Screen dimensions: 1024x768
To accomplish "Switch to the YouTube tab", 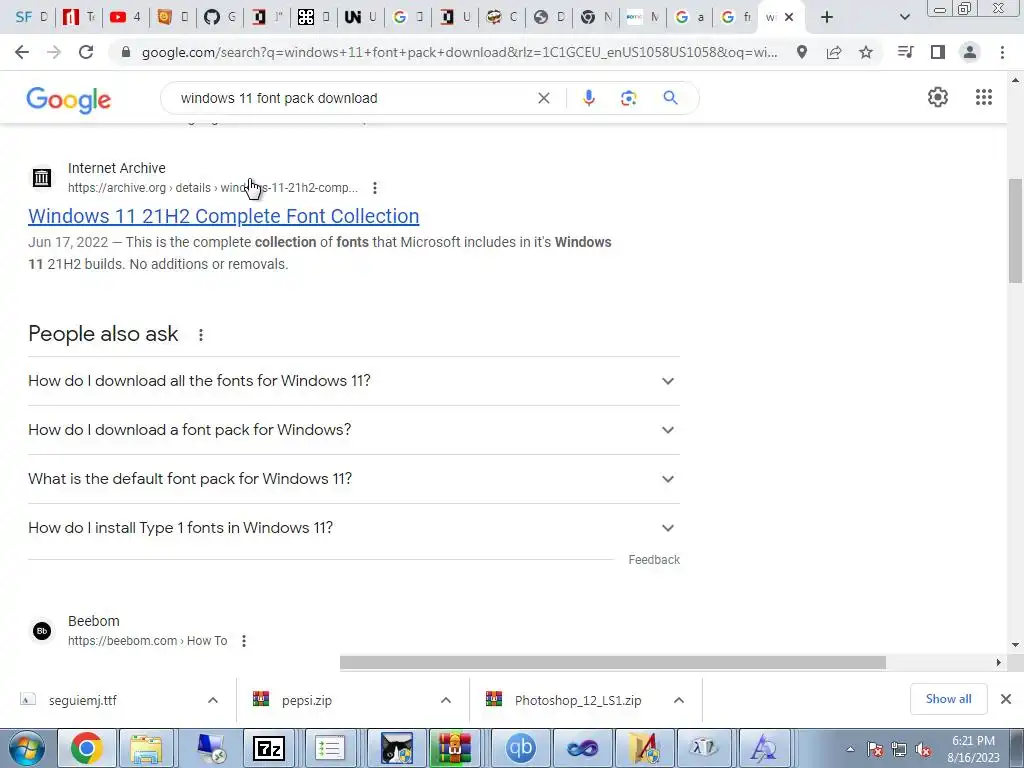I will point(125,17).
